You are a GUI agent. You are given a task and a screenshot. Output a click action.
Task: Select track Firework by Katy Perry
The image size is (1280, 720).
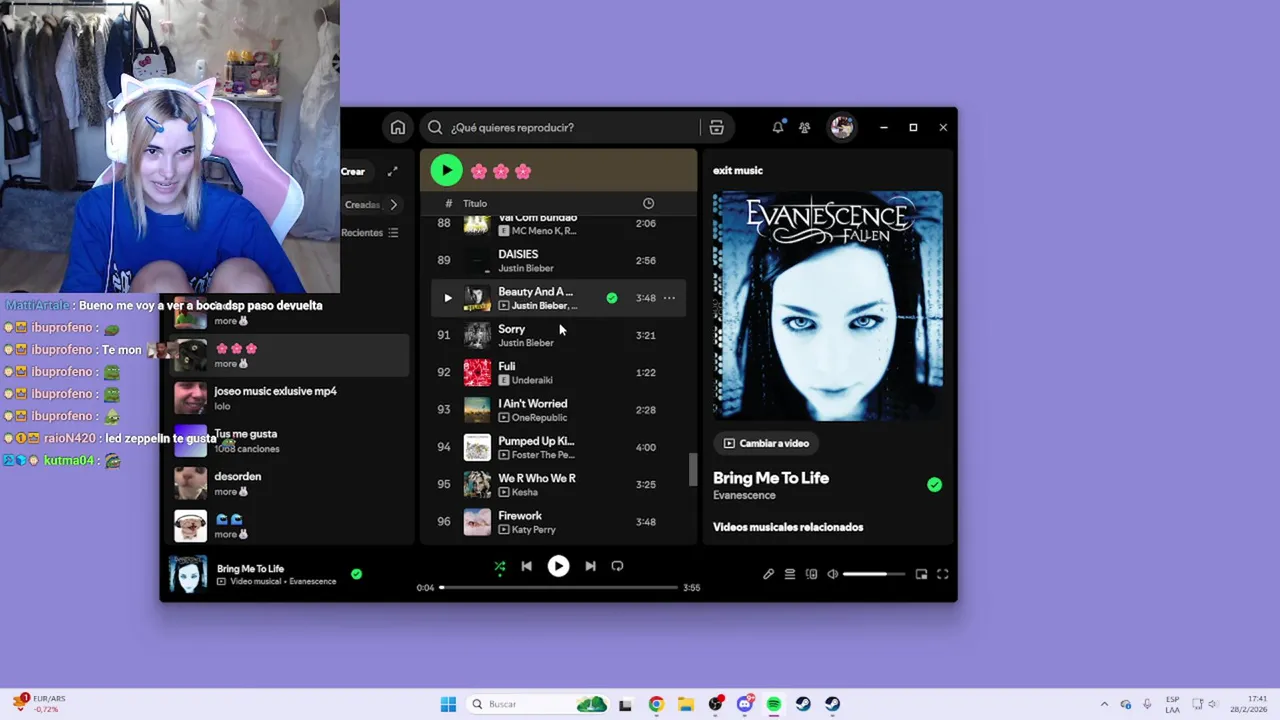[559, 521]
